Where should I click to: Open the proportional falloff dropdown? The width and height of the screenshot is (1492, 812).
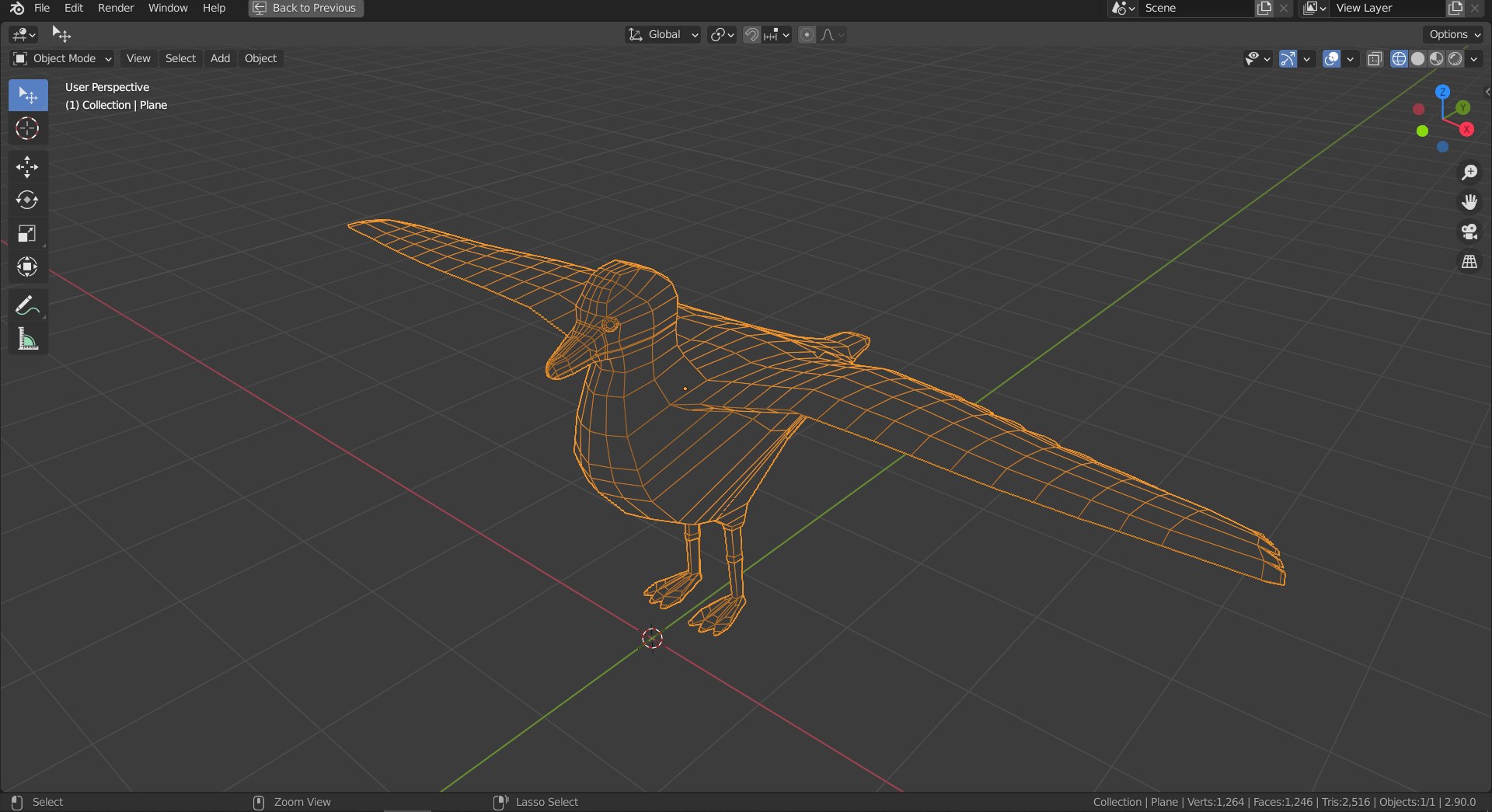click(x=832, y=34)
